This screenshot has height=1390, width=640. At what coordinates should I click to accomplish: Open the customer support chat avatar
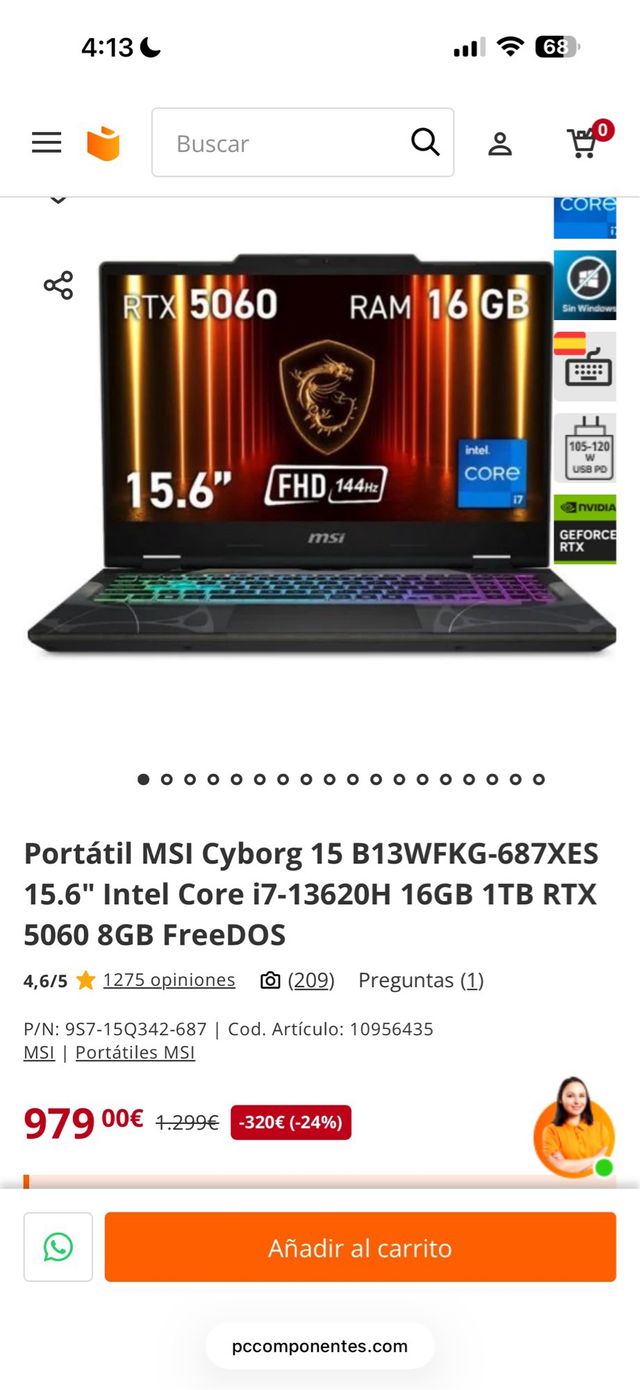pos(574,1127)
